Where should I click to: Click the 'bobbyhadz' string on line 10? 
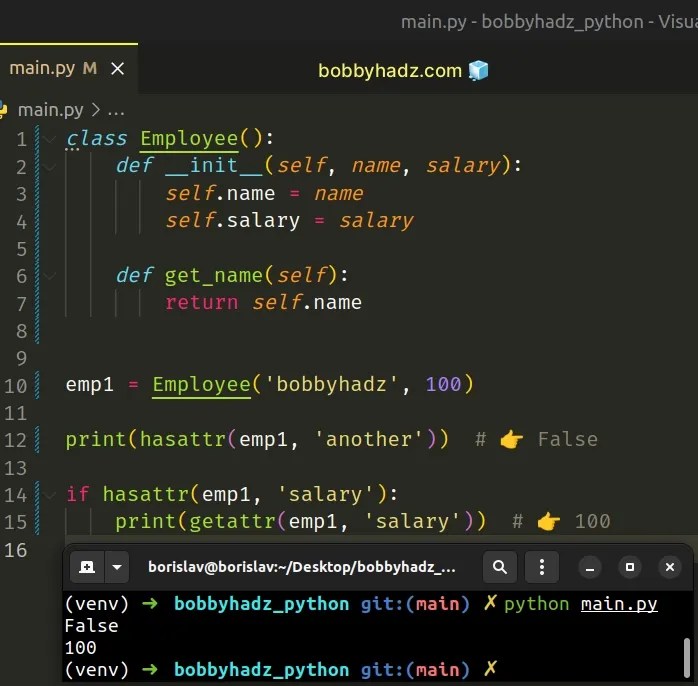331,384
